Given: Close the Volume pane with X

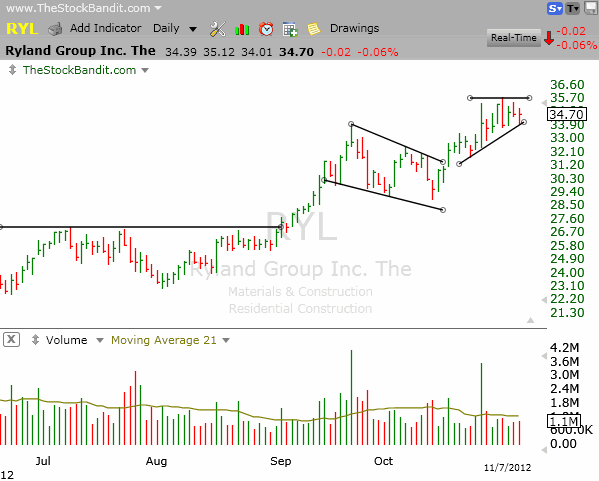Looking at the screenshot, I should pos(11,339).
